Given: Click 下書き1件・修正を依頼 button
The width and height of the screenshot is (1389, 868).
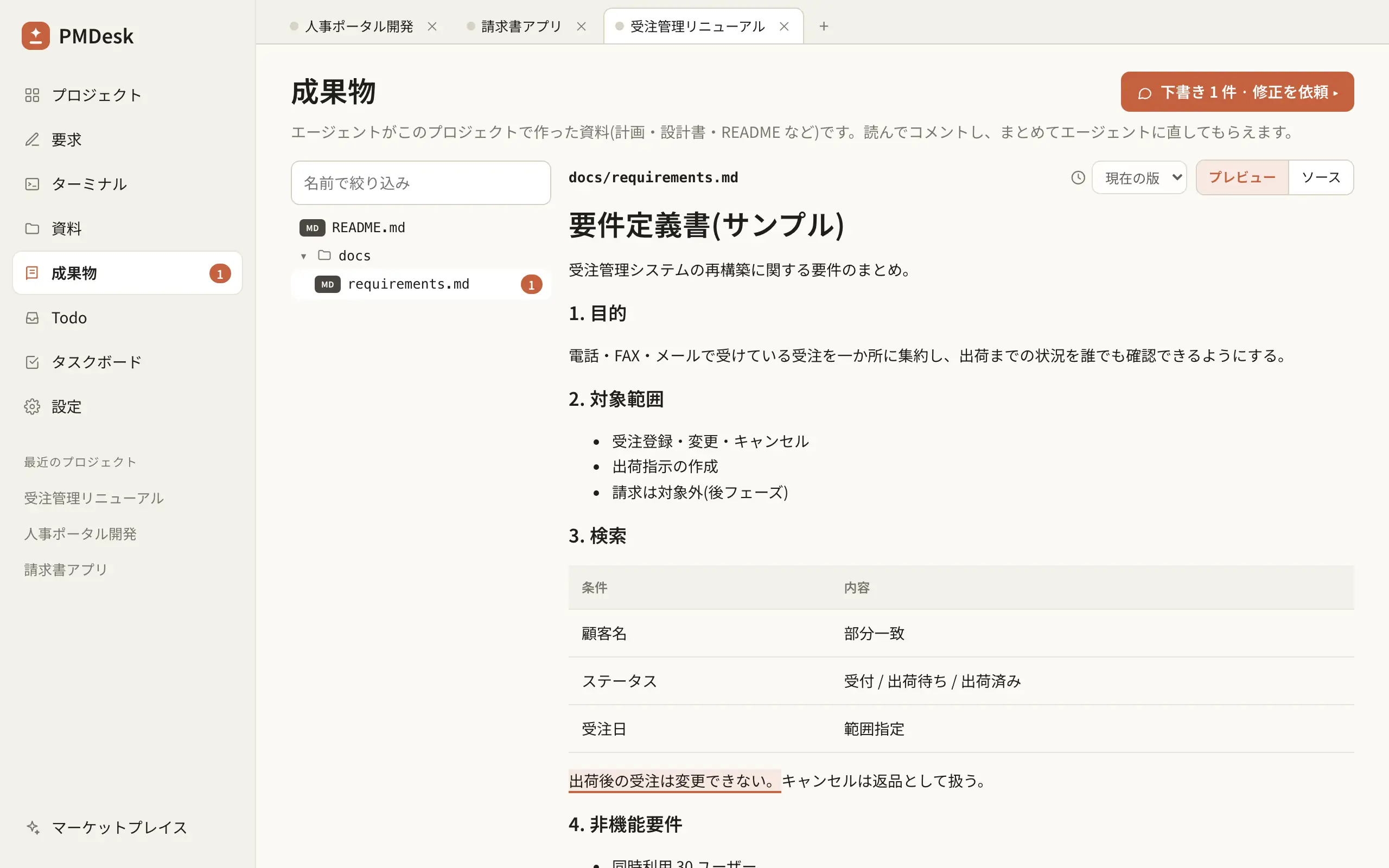Looking at the screenshot, I should [1237, 92].
